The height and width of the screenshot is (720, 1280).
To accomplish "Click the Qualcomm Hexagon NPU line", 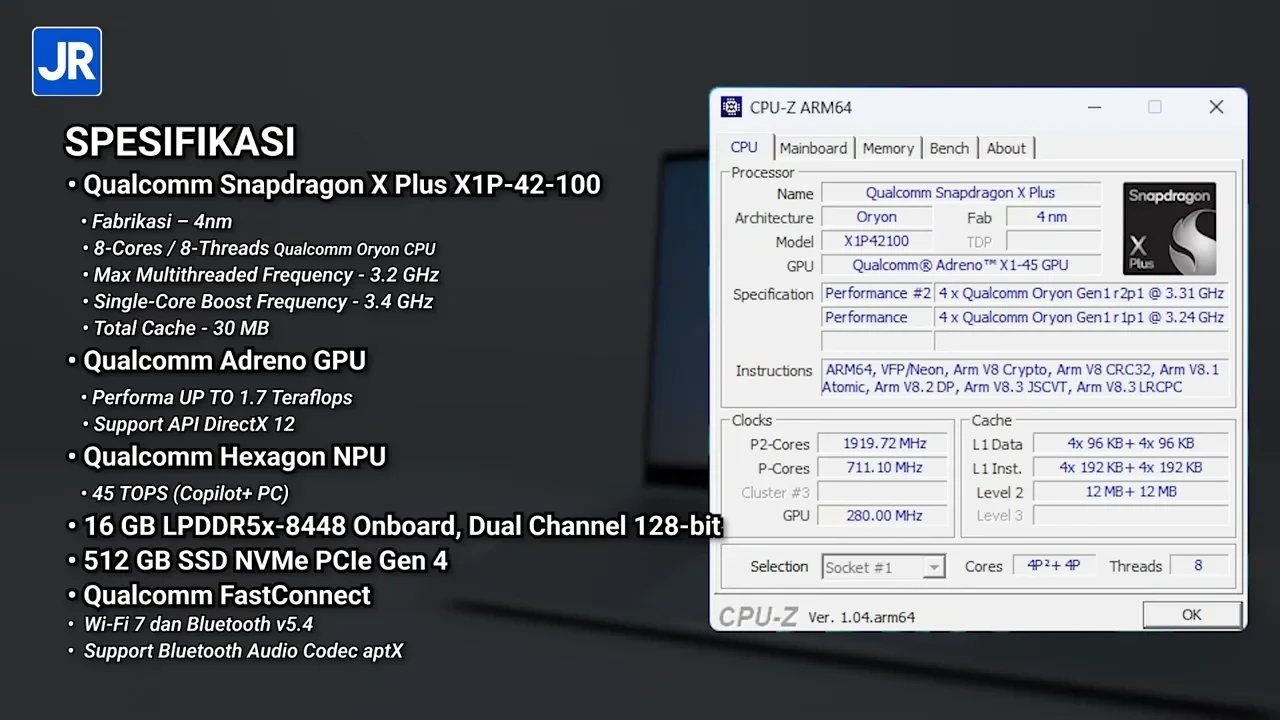I will pyautogui.click(x=234, y=457).
